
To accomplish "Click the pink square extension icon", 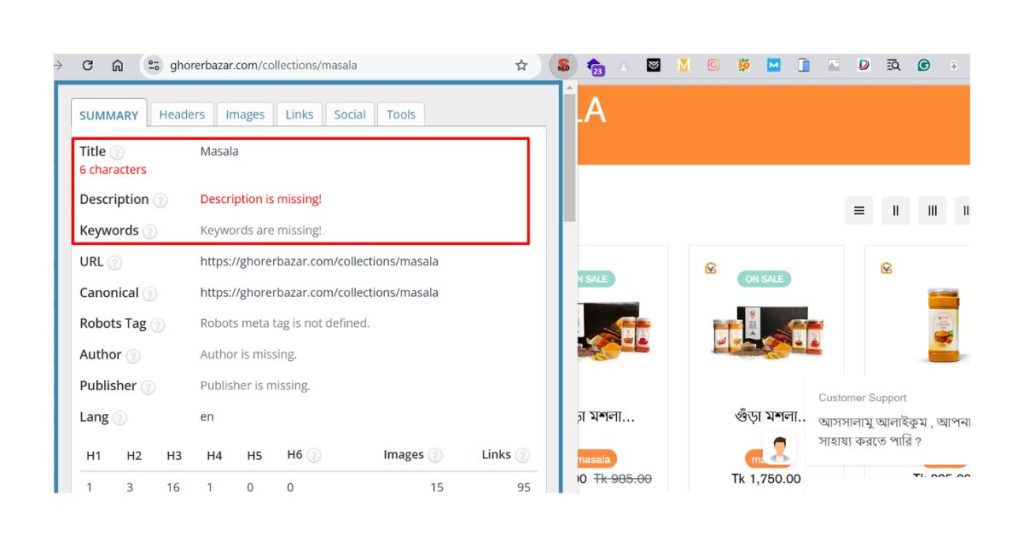I will 714,65.
